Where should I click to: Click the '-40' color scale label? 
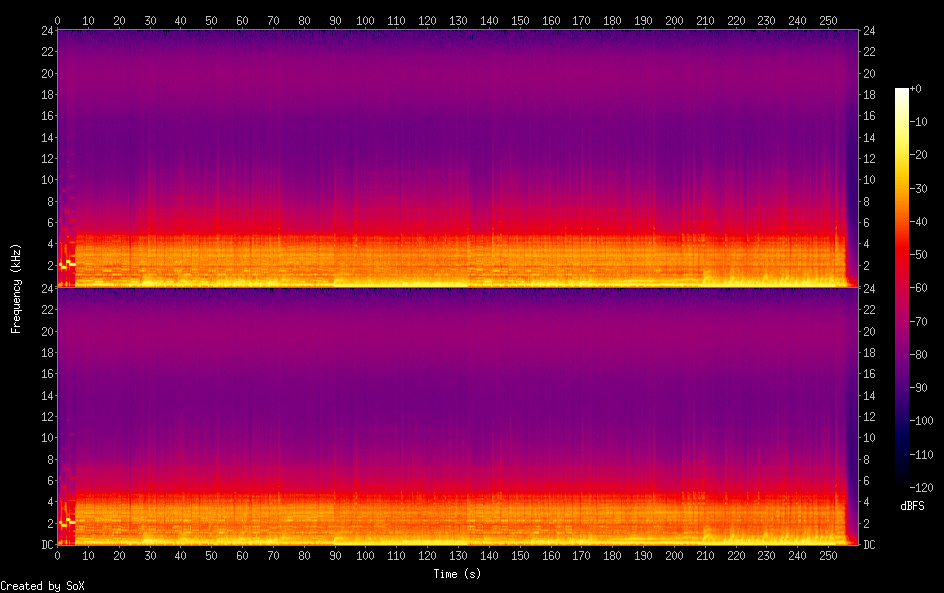pos(919,222)
